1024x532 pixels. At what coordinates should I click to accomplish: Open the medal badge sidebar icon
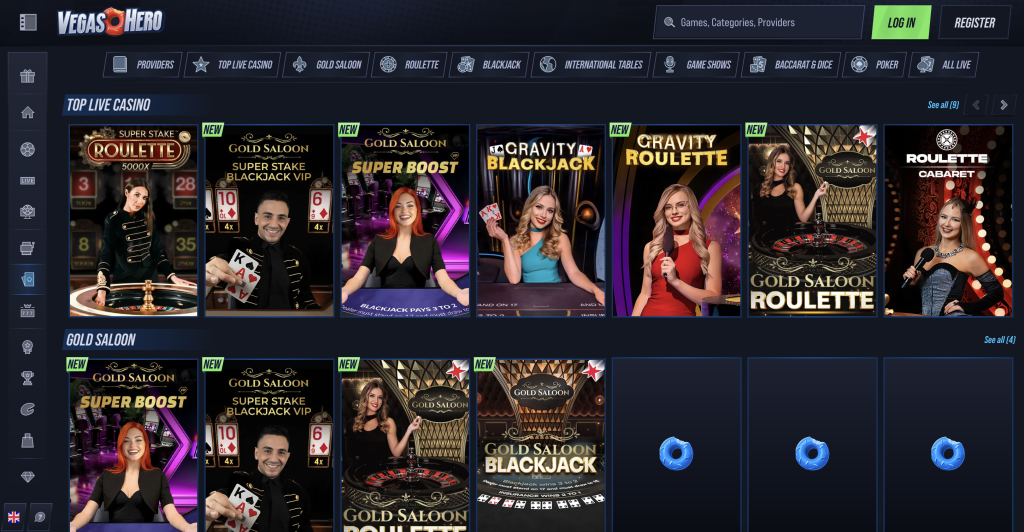[x=27, y=347]
